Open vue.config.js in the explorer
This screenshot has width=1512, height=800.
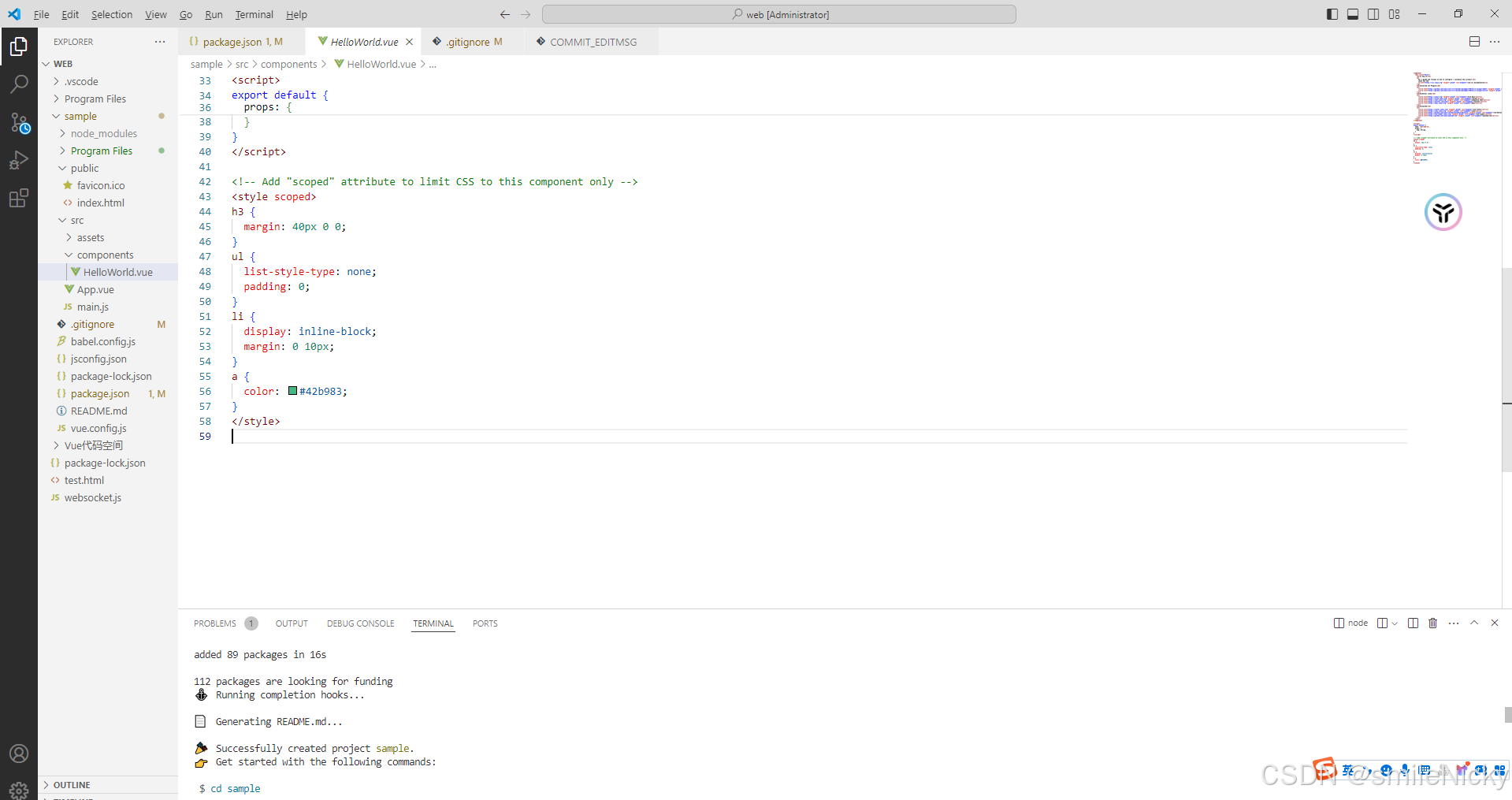click(x=108, y=428)
